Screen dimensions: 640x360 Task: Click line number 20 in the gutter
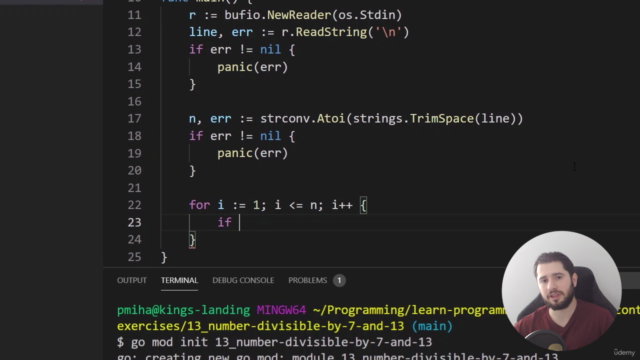coord(134,171)
